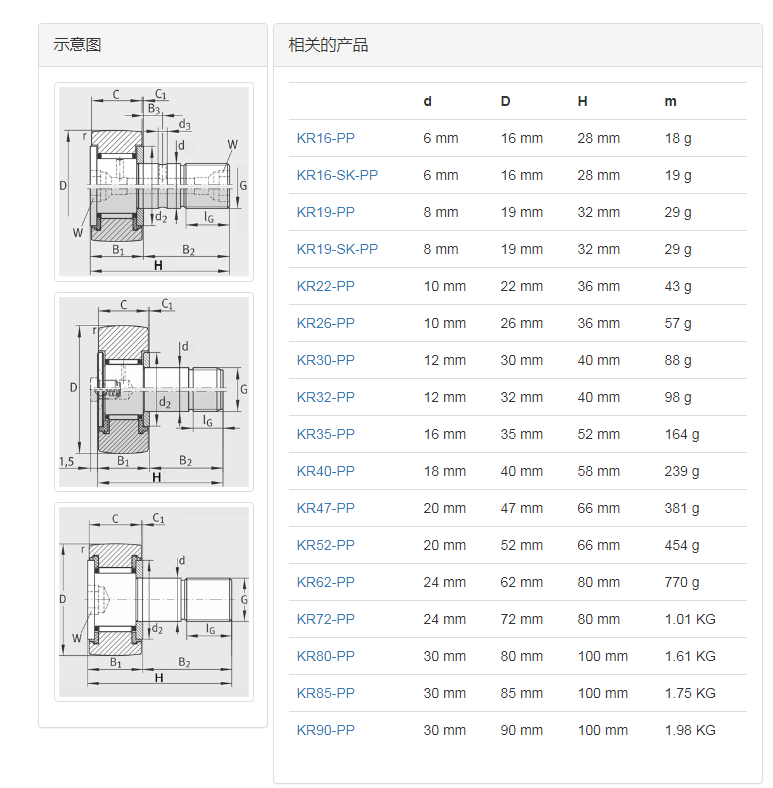The image size is (773, 788).
Task: Click the KR19-PP product link
Action: pos(325,212)
